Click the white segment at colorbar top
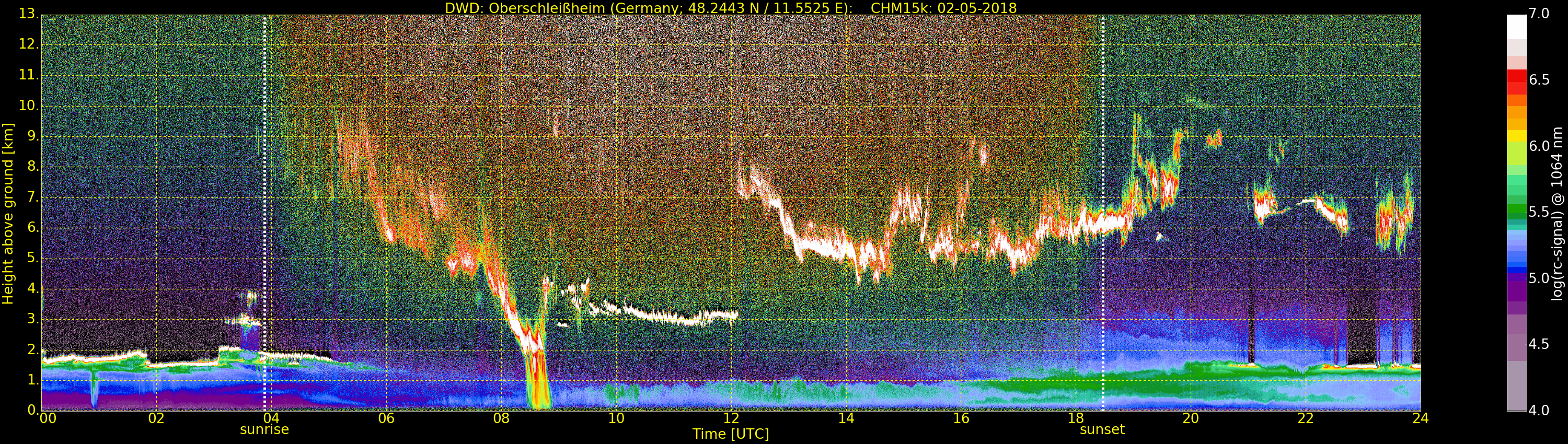This screenshot has height=444, width=1568. coord(1516,27)
